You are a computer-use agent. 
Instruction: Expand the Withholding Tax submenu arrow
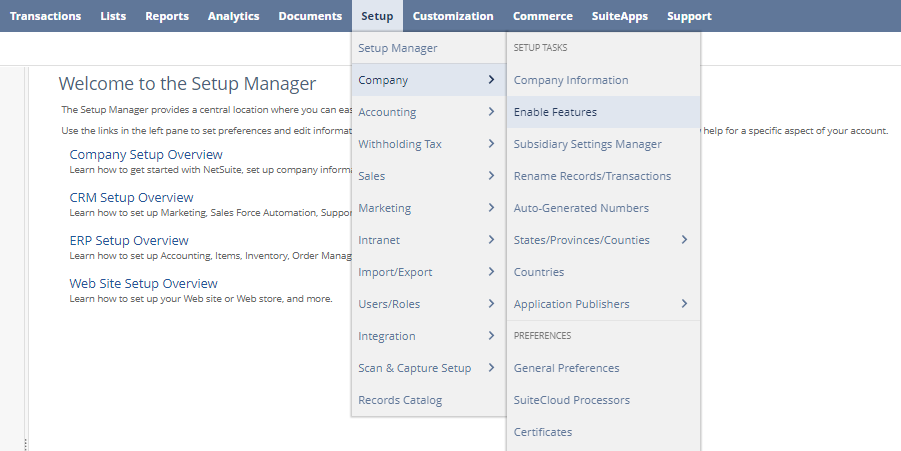coord(491,144)
